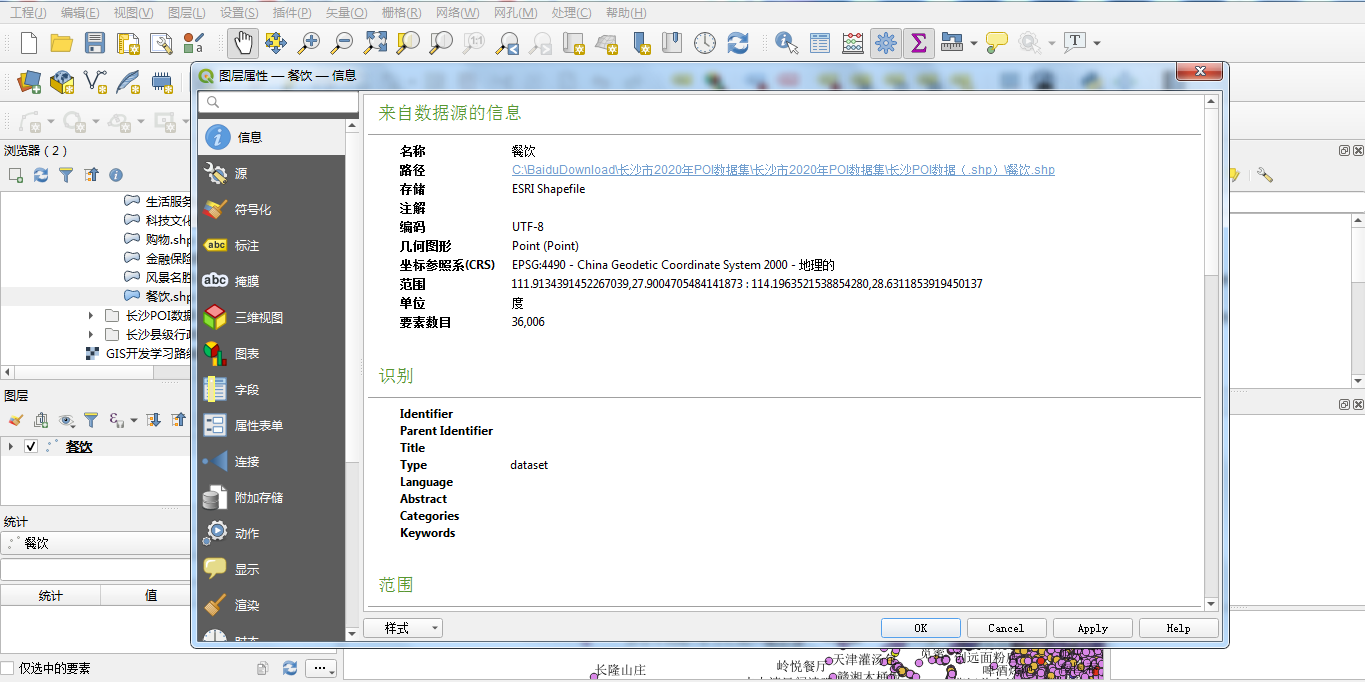
Task: Click the info panel vertical scrollbar down arrow
Action: [1211, 604]
